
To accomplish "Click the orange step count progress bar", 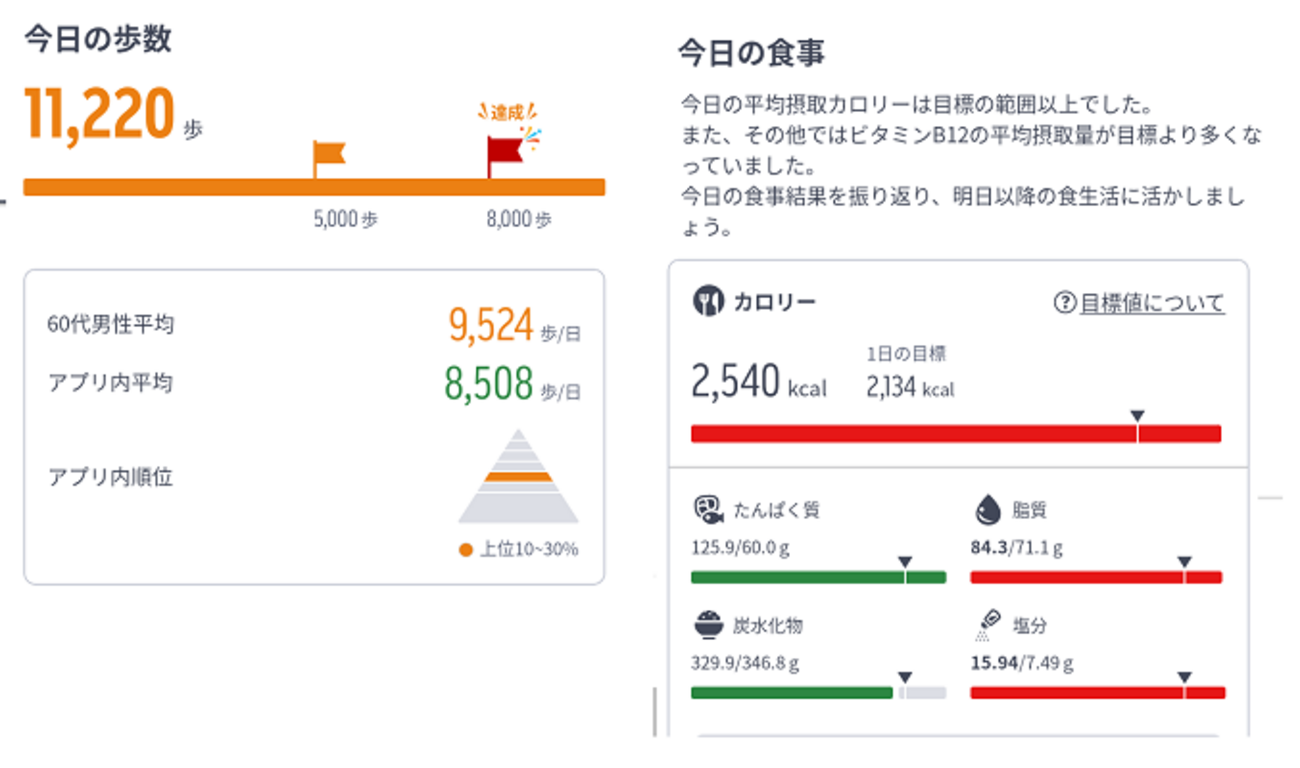I will click(314, 187).
